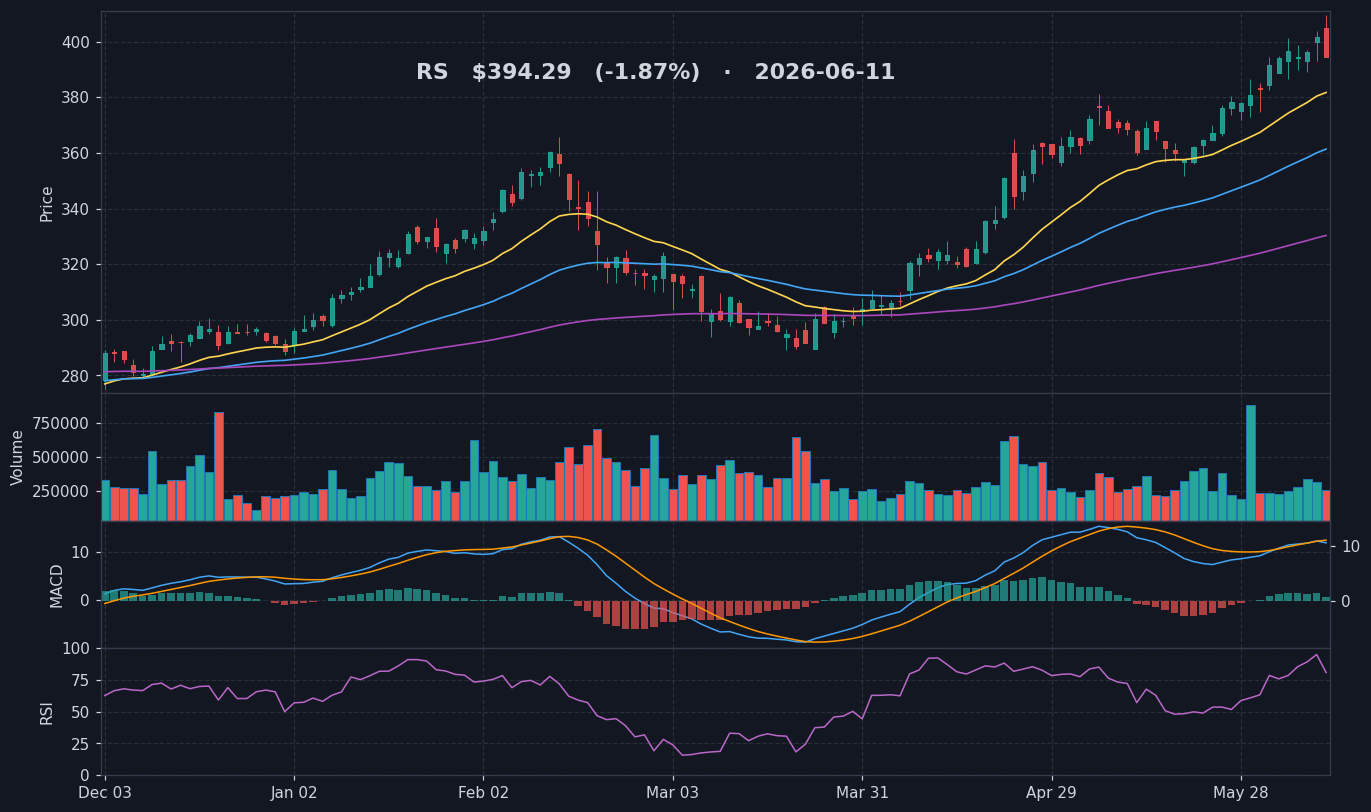Select the MACD axis label

[x=57, y=585]
